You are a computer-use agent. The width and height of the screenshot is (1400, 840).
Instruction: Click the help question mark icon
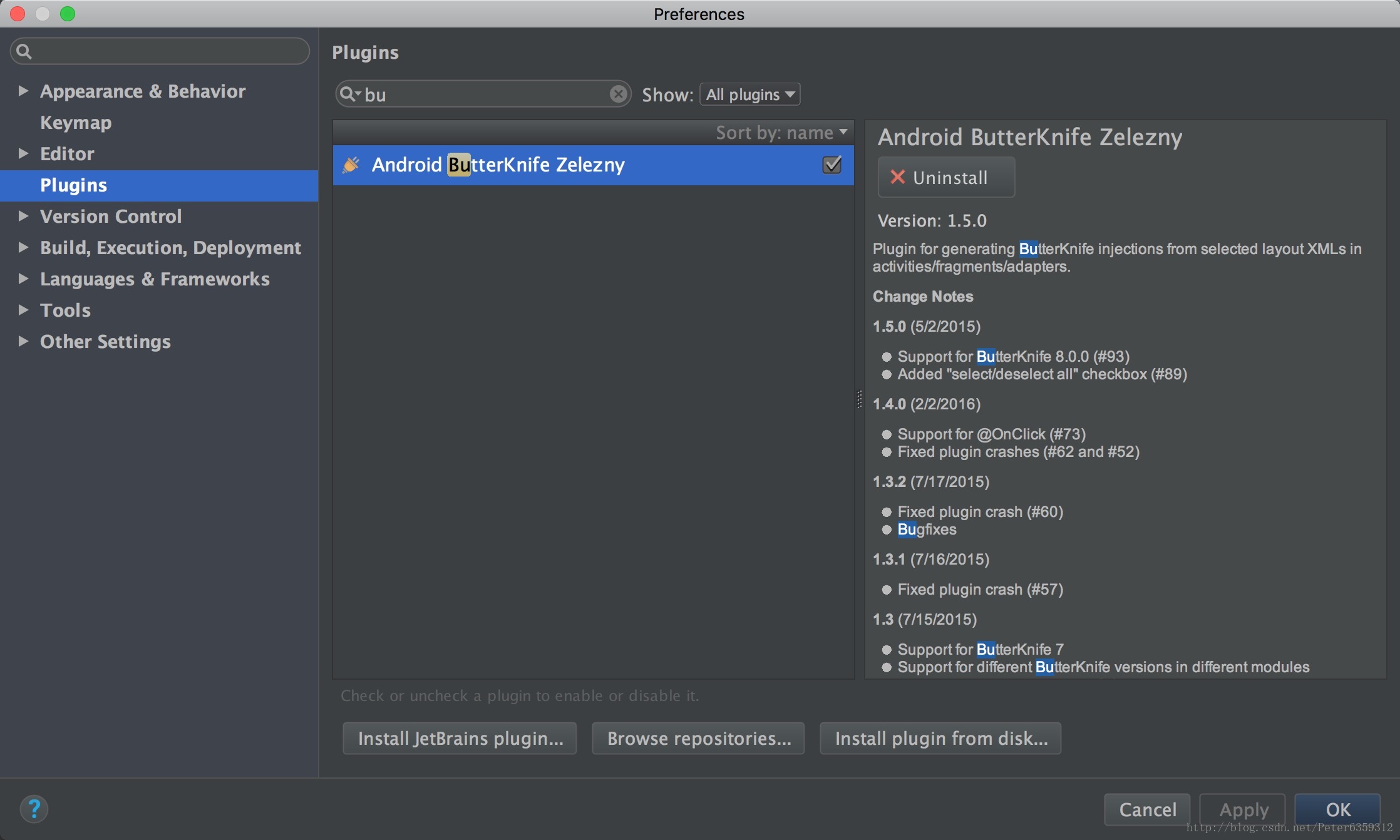(34, 809)
